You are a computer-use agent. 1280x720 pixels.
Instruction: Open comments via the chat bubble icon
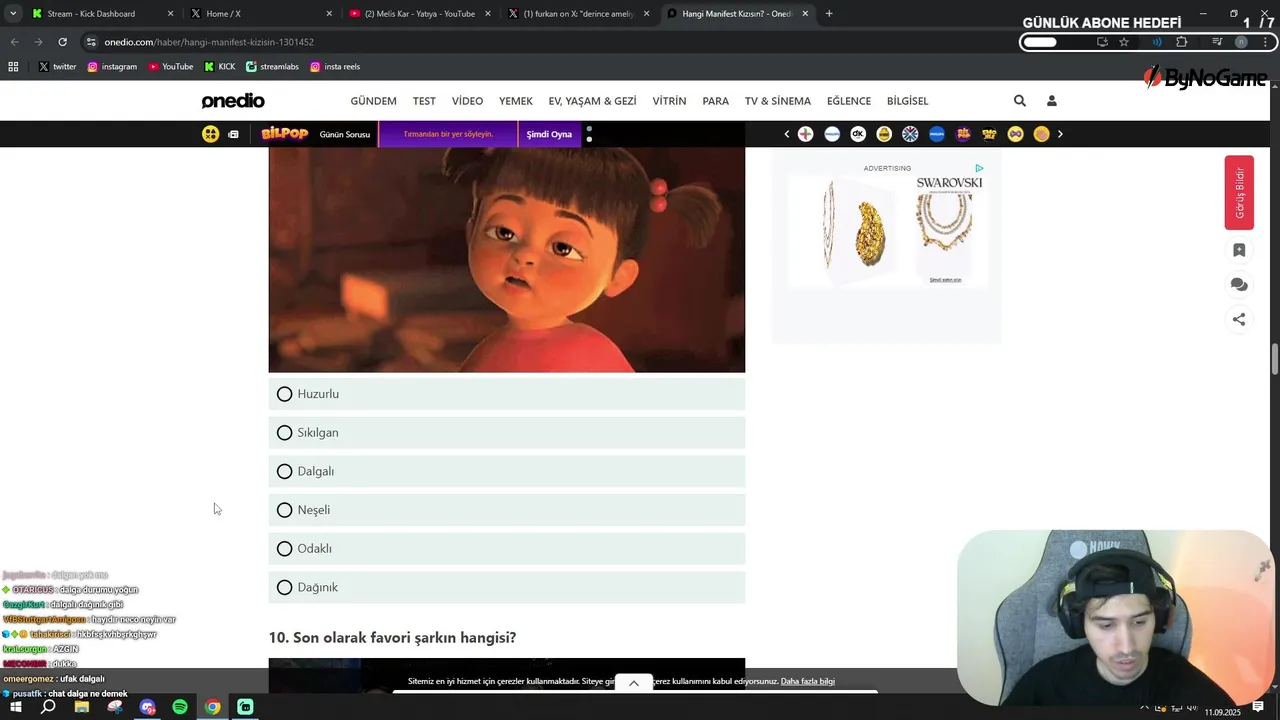point(1239,285)
